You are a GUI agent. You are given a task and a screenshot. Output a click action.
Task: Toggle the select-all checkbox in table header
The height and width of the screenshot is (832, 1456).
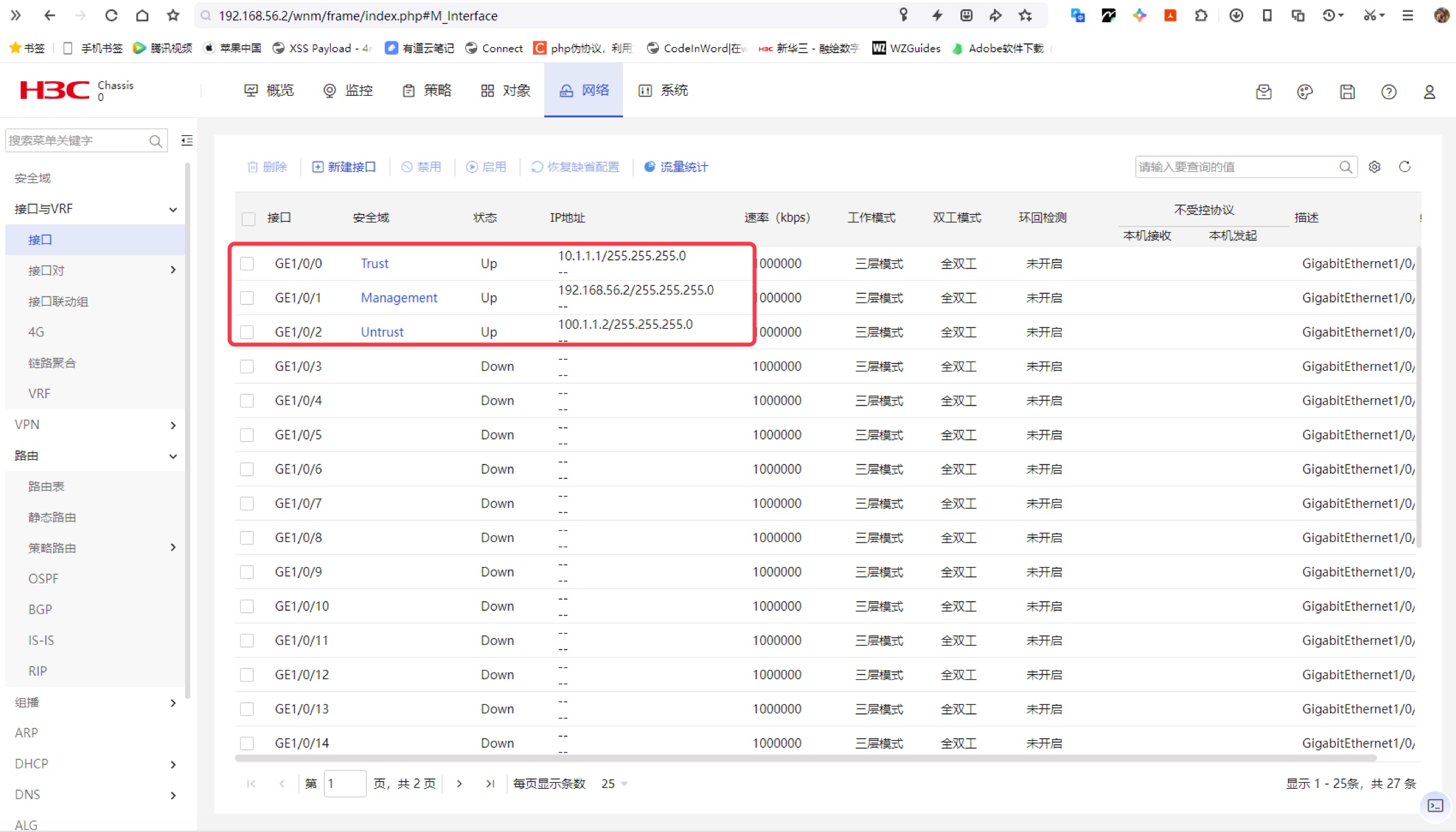point(248,218)
